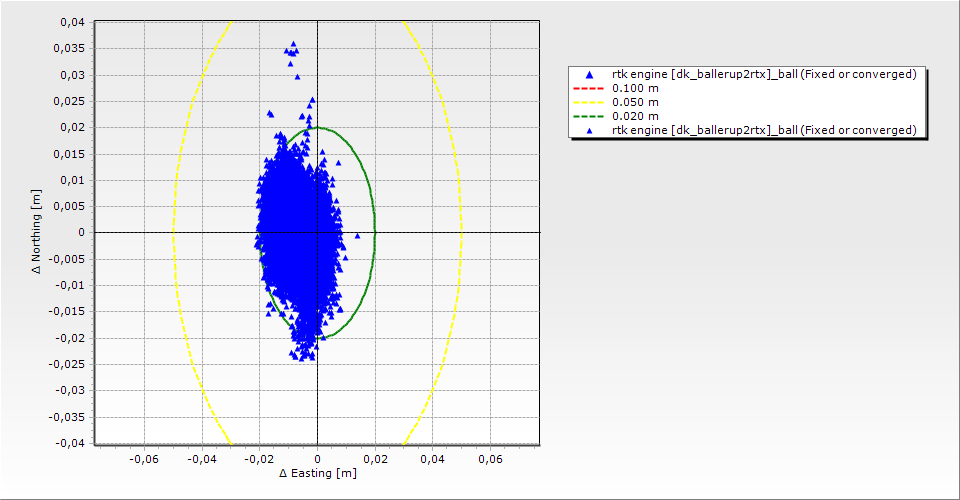
Task: Click the -0,025 Northing tick label
Action: (x=67, y=364)
